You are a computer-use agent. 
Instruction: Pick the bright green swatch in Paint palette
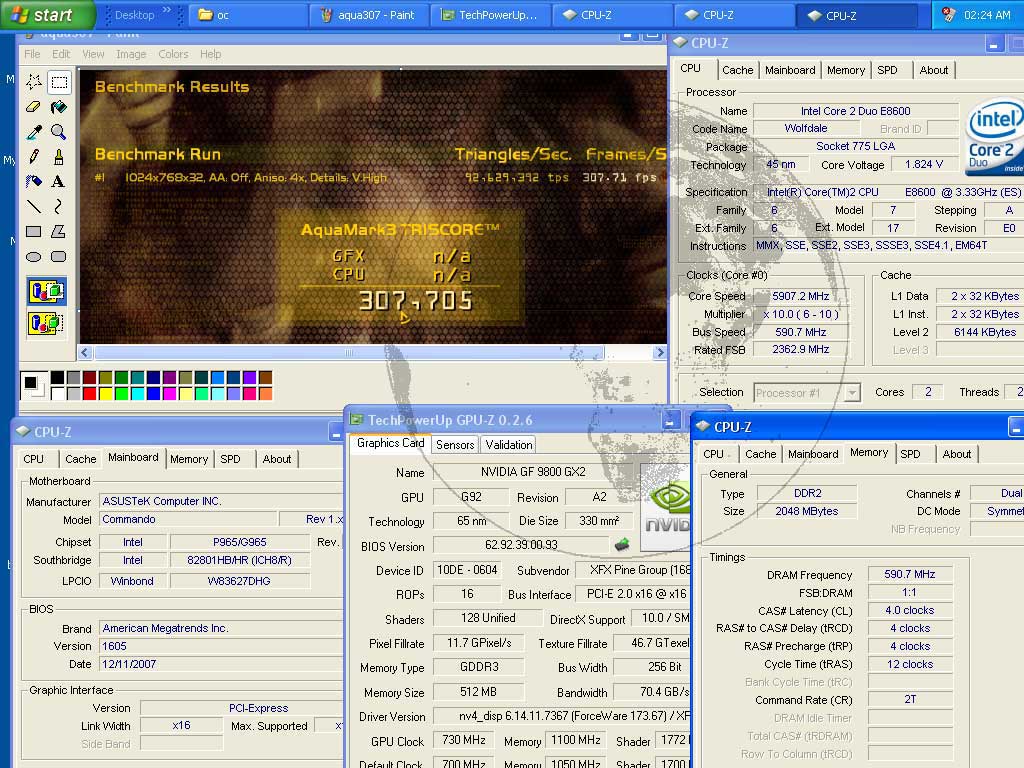(121, 393)
